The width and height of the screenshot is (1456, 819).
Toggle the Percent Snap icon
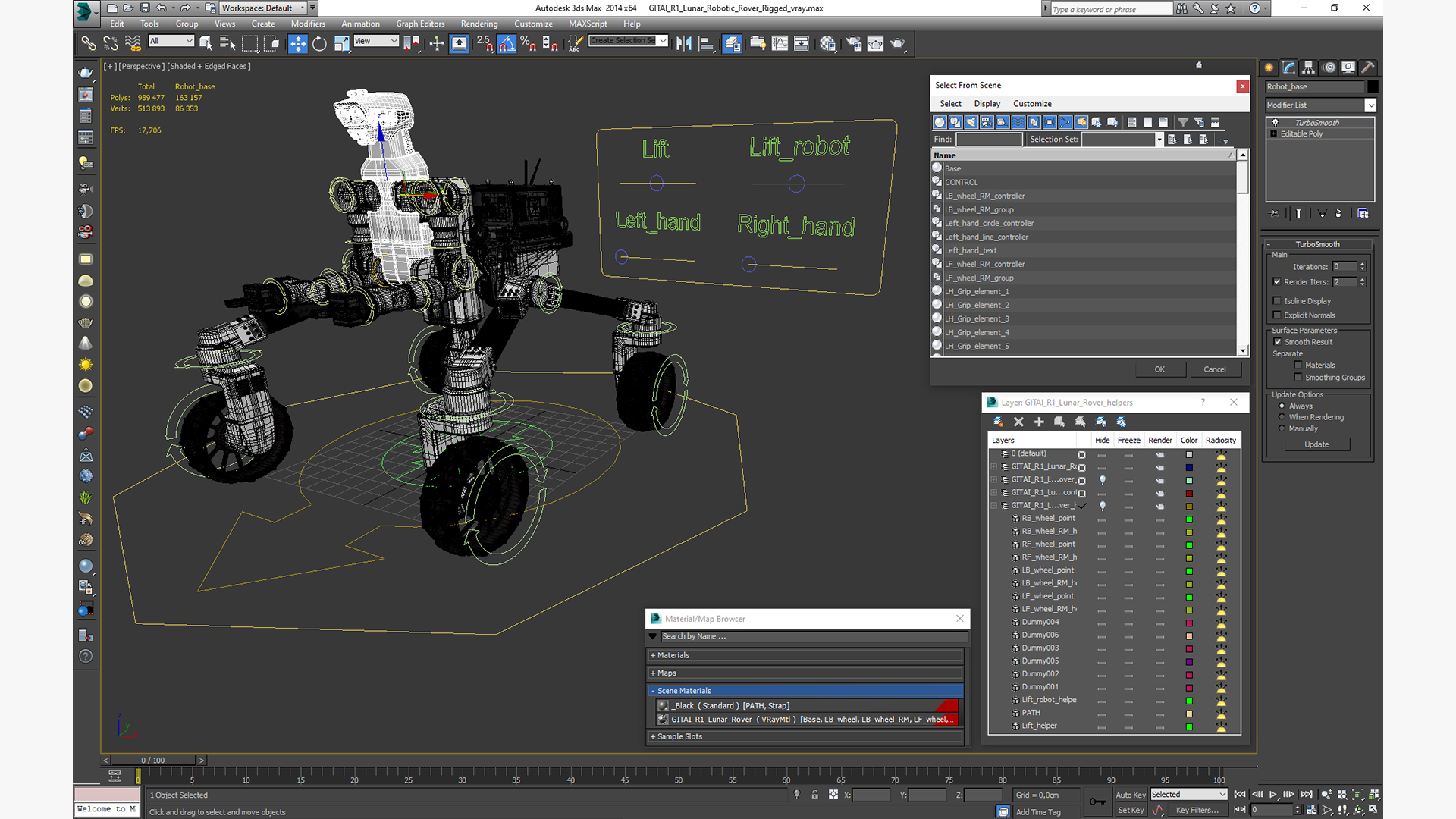tap(529, 43)
